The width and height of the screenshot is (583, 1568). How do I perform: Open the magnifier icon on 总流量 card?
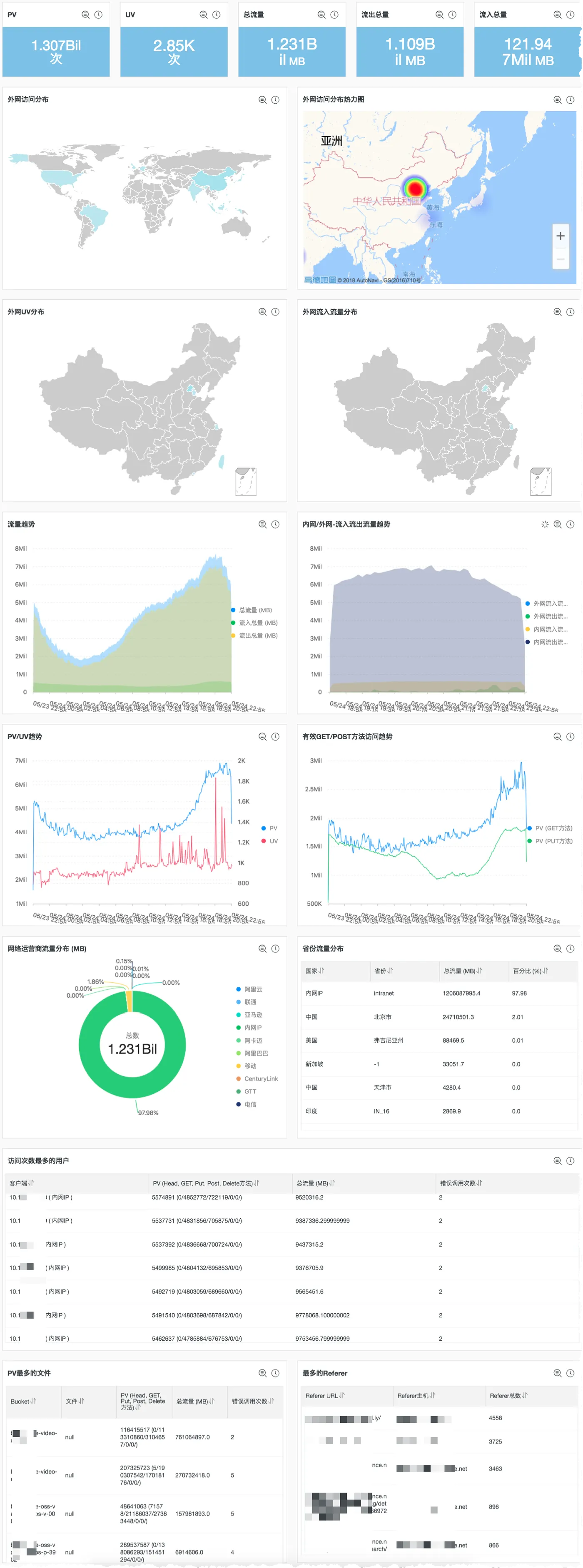pos(321,15)
